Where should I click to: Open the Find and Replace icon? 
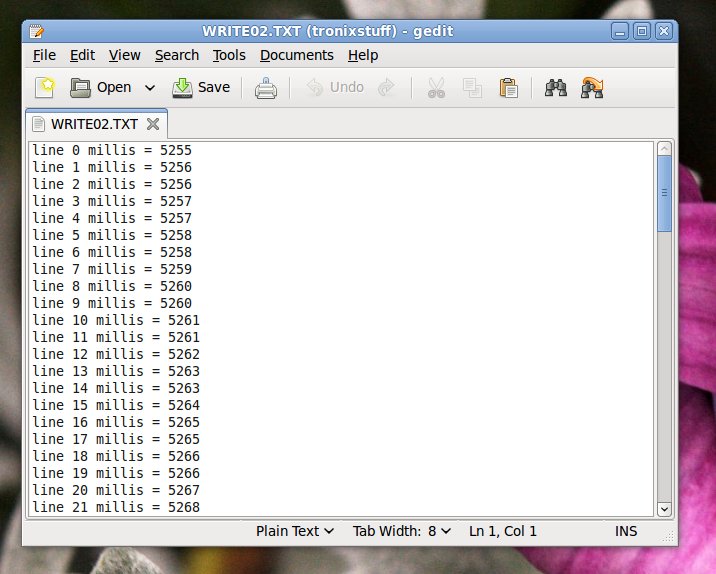592,88
